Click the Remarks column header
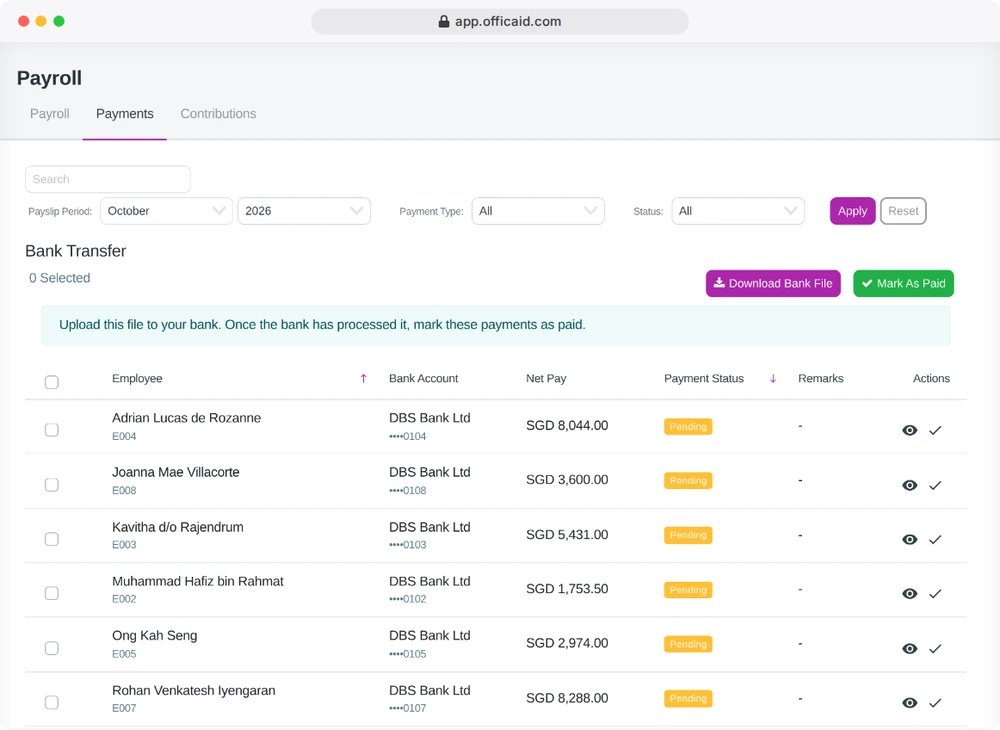 (821, 379)
